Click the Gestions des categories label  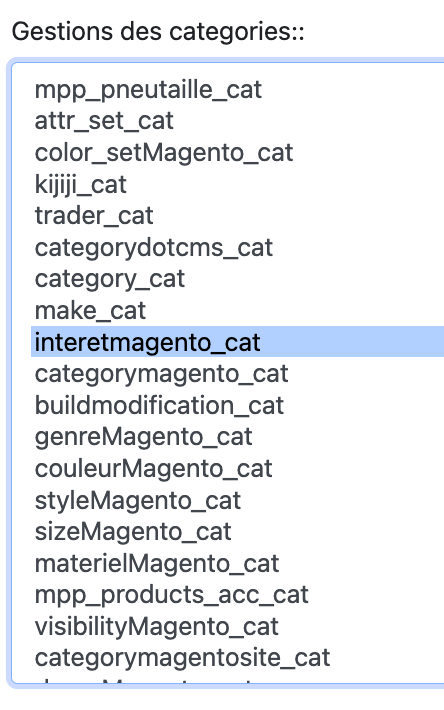[158, 33]
